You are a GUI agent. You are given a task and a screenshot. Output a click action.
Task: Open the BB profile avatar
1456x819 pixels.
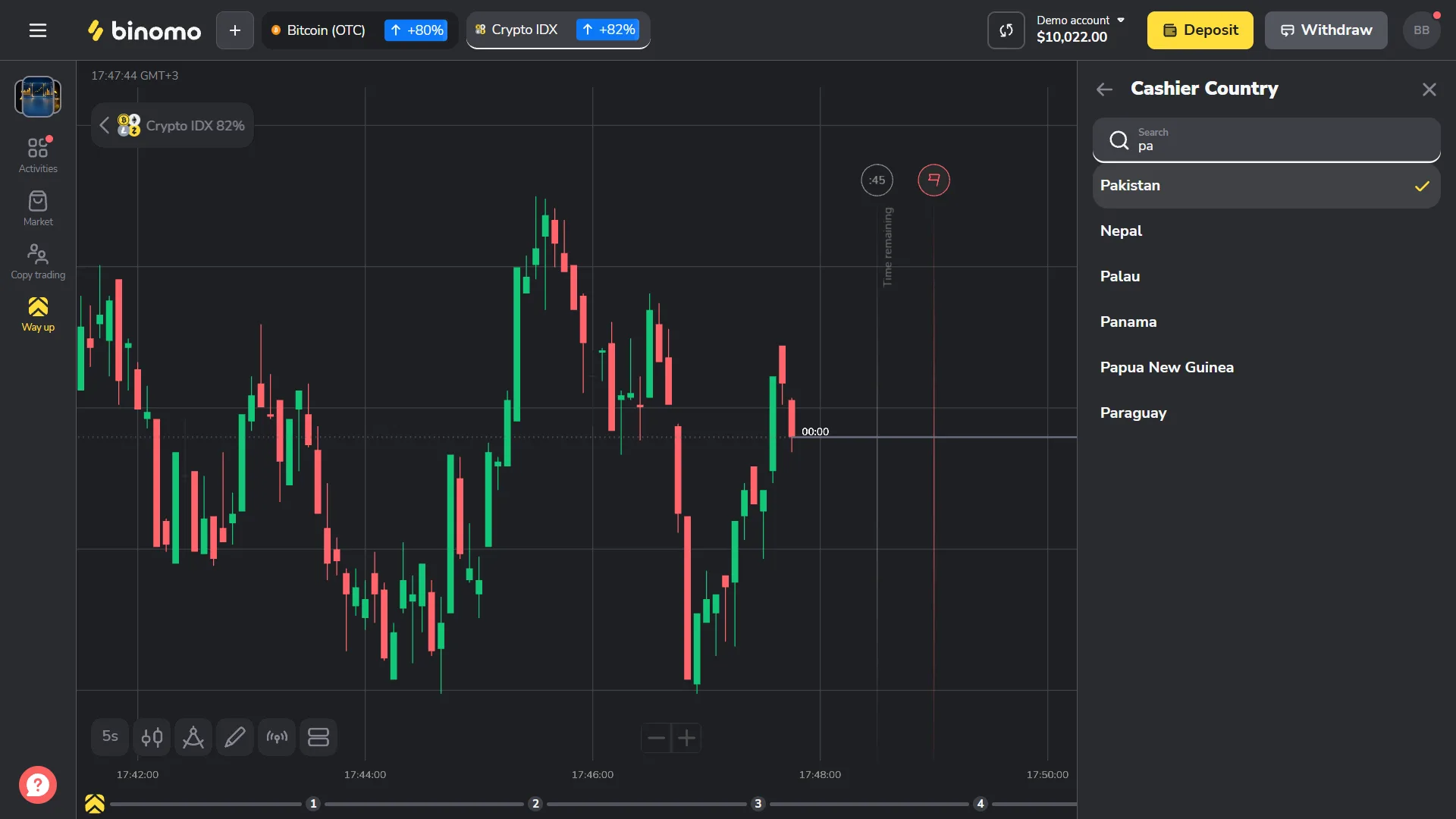[x=1421, y=30]
